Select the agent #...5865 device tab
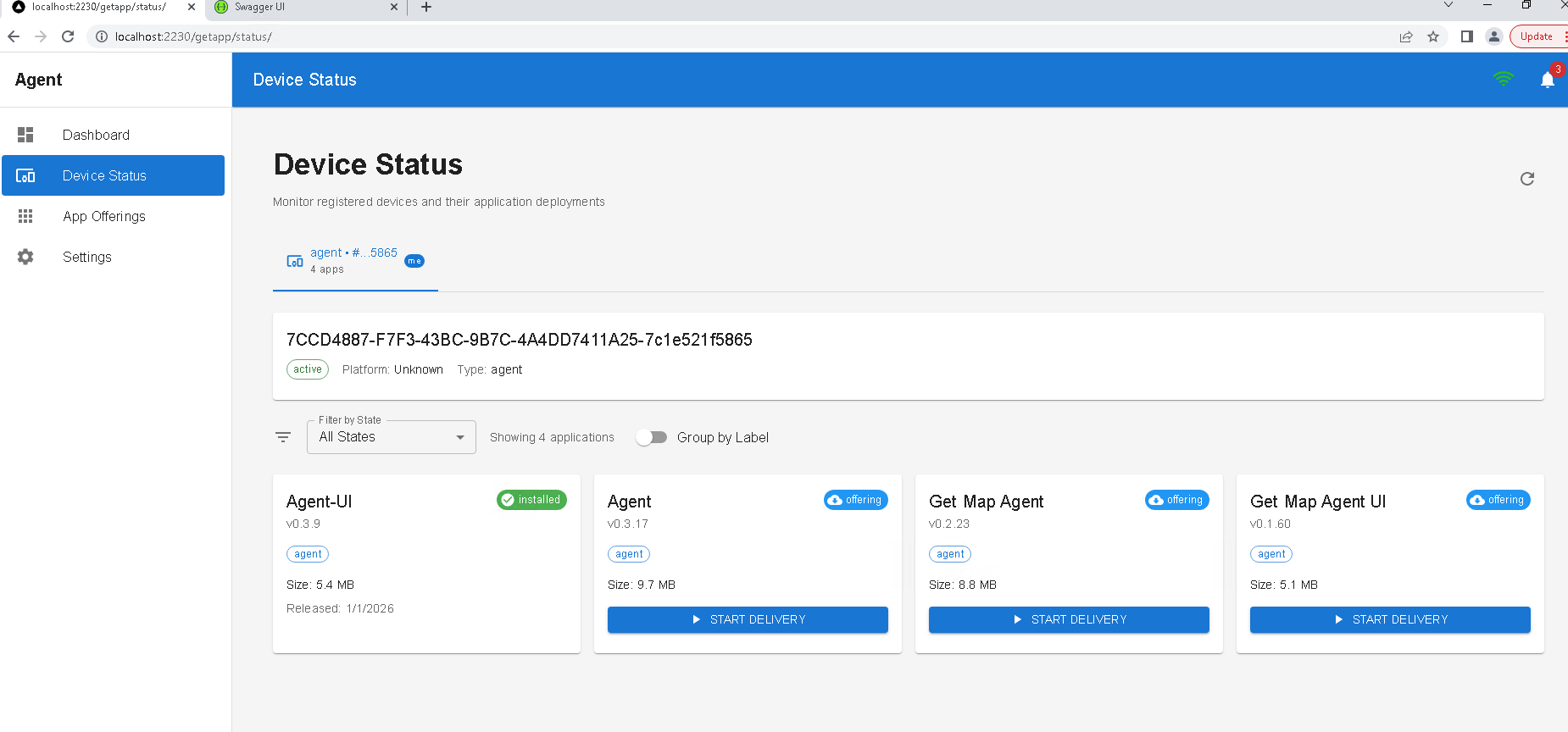This screenshot has height=732, width=1568. (354, 261)
